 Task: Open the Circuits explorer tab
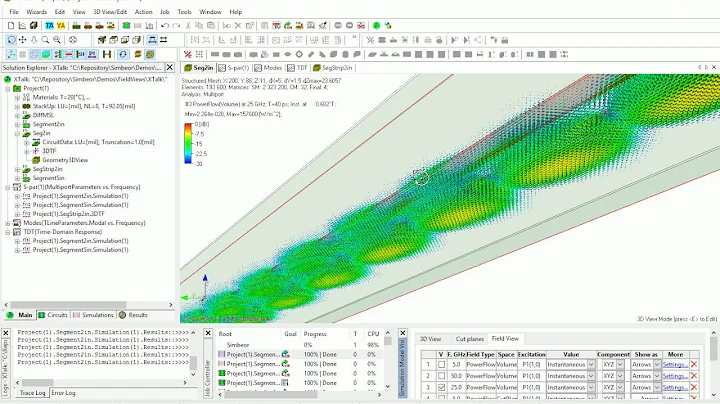53,315
